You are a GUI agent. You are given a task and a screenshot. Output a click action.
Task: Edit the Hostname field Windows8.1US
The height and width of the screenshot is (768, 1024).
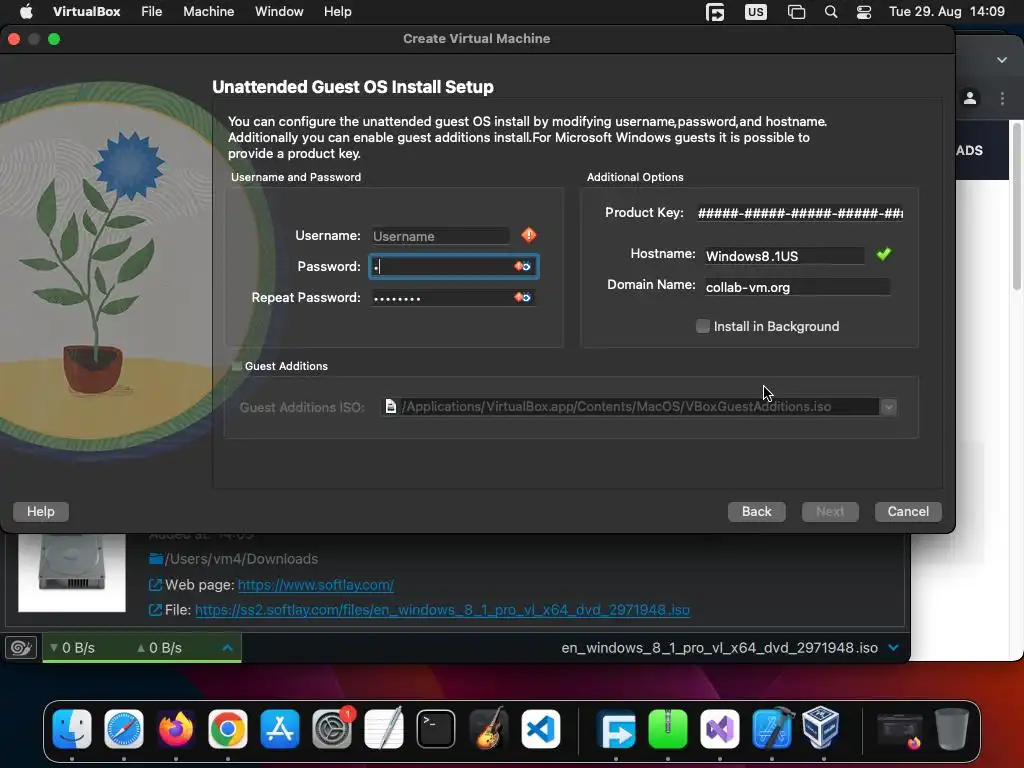784,256
